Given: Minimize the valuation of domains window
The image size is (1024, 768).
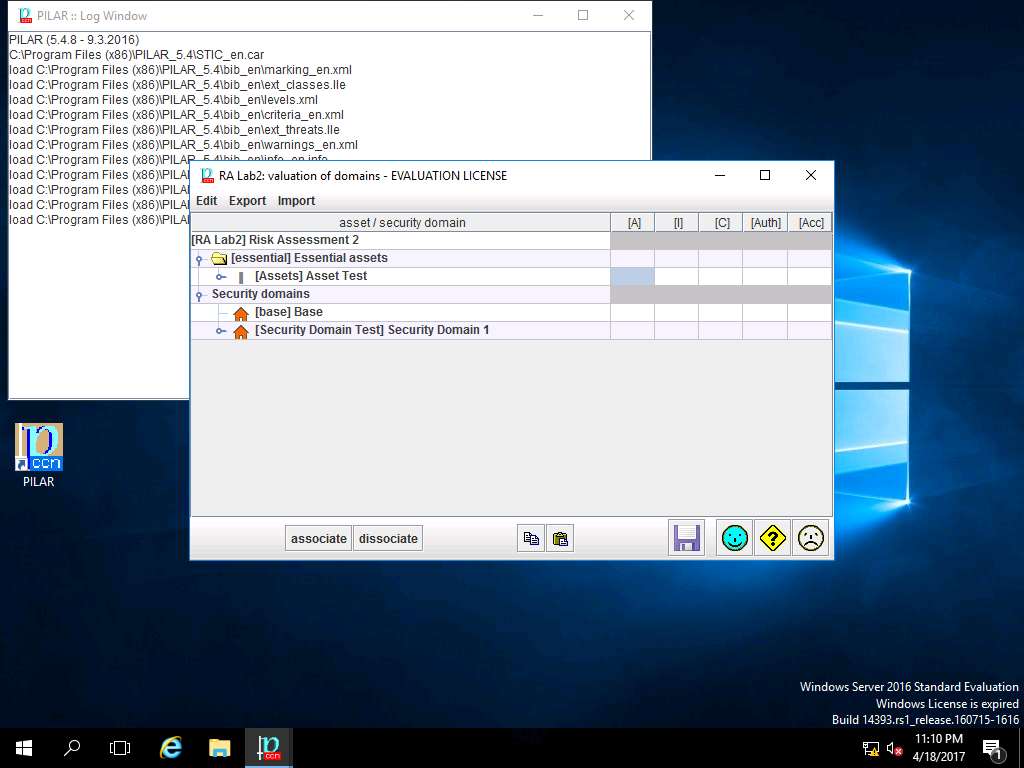Looking at the screenshot, I should click(x=720, y=175).
